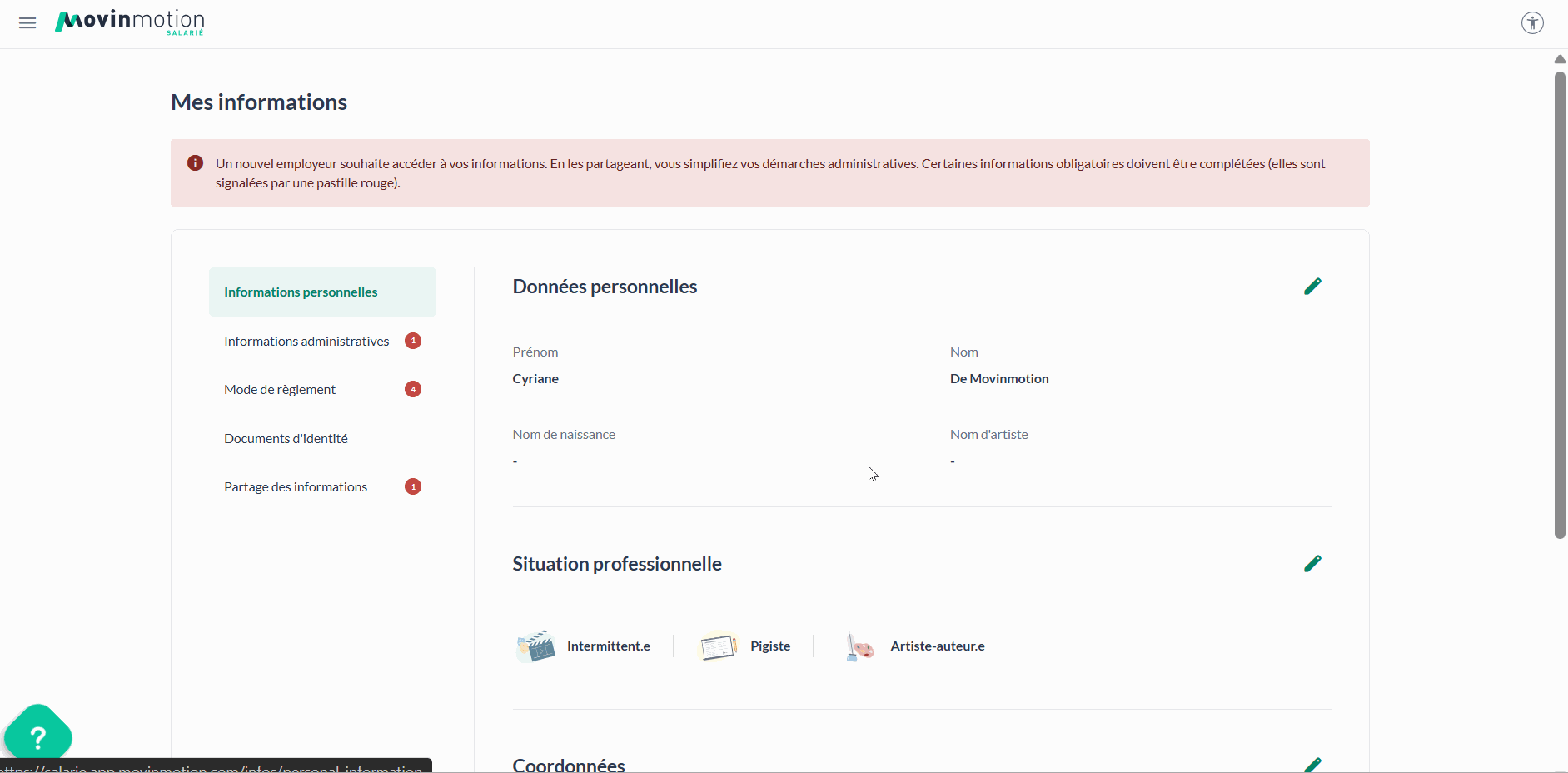Viewport: 1568px width, 773px height.
Task: Click the Pigiste newspaper icon
Action: pos(718,646)
